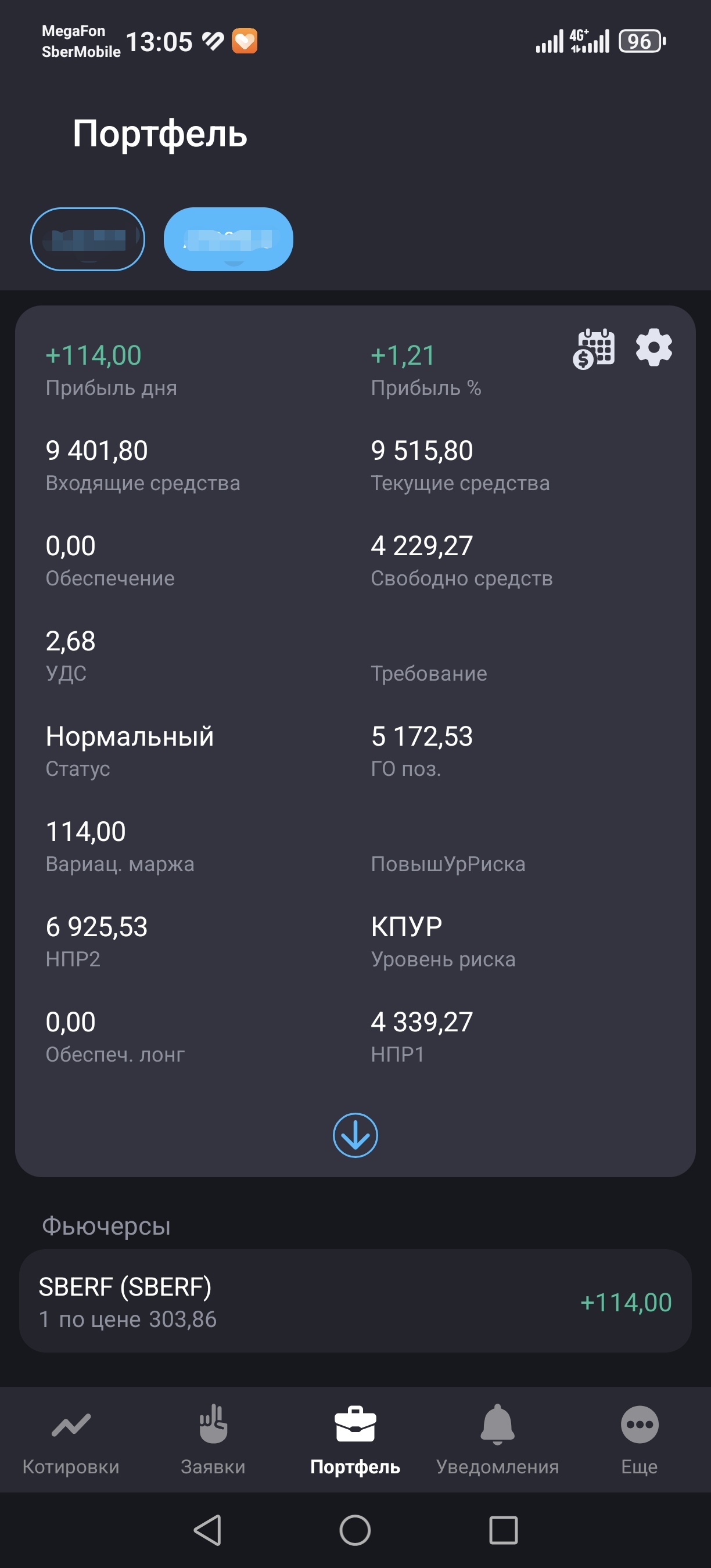The image size is (711, 1568).
Task: Open recent apps square button
Action: coord(504,1530)
